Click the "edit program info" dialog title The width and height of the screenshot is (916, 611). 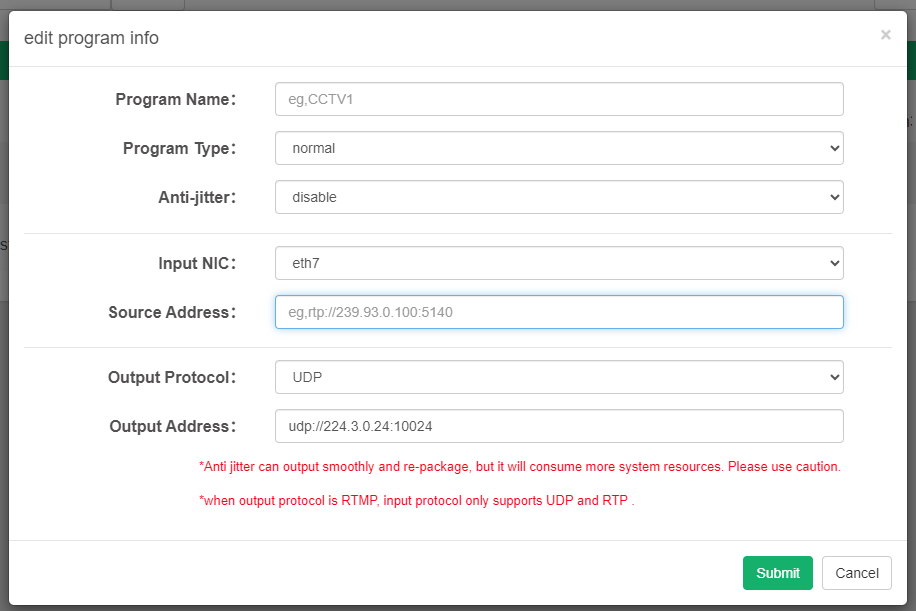91,38
